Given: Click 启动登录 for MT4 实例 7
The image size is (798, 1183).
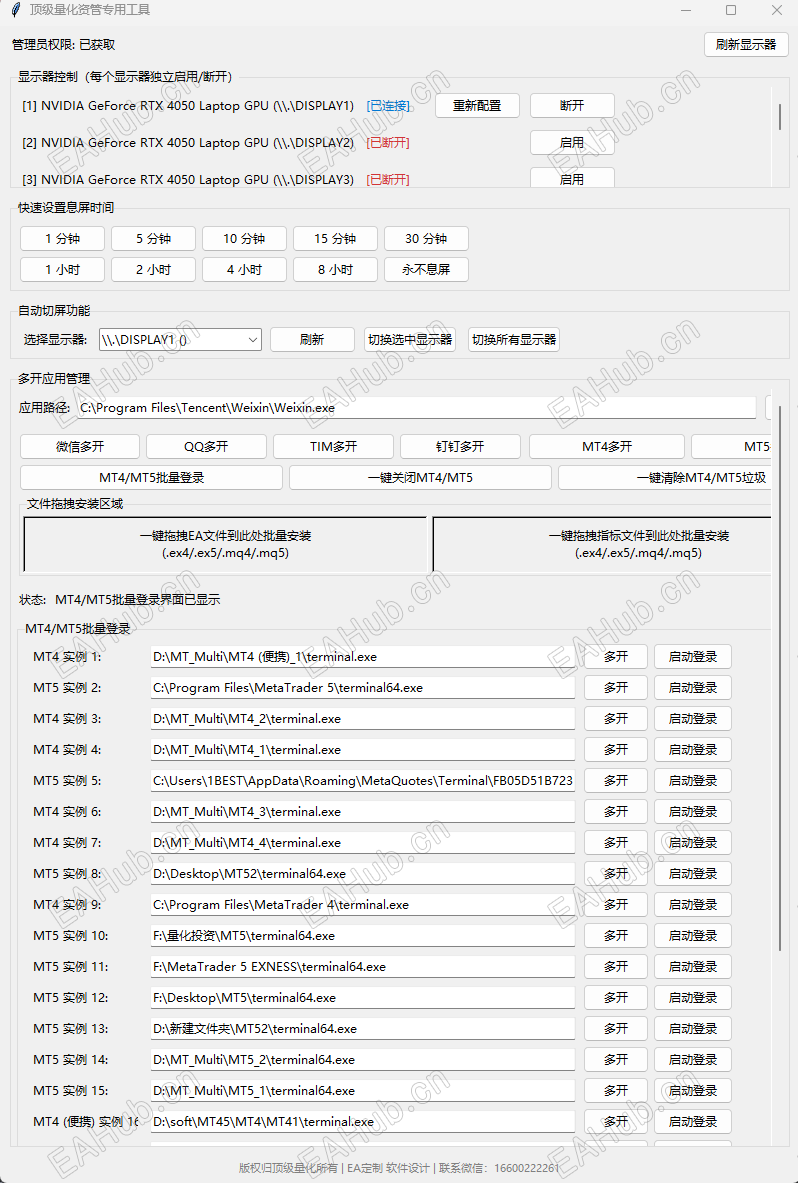Looking at the screenshot, I should point(692,842).
